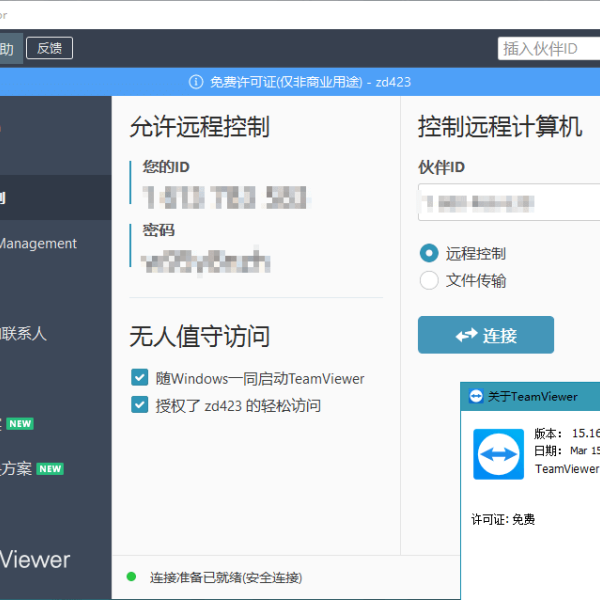This screenshot has height=600, width=600.
Task: Toggle 随Windows一同启动TeamViewer checkbox
Action: [140, 378]
